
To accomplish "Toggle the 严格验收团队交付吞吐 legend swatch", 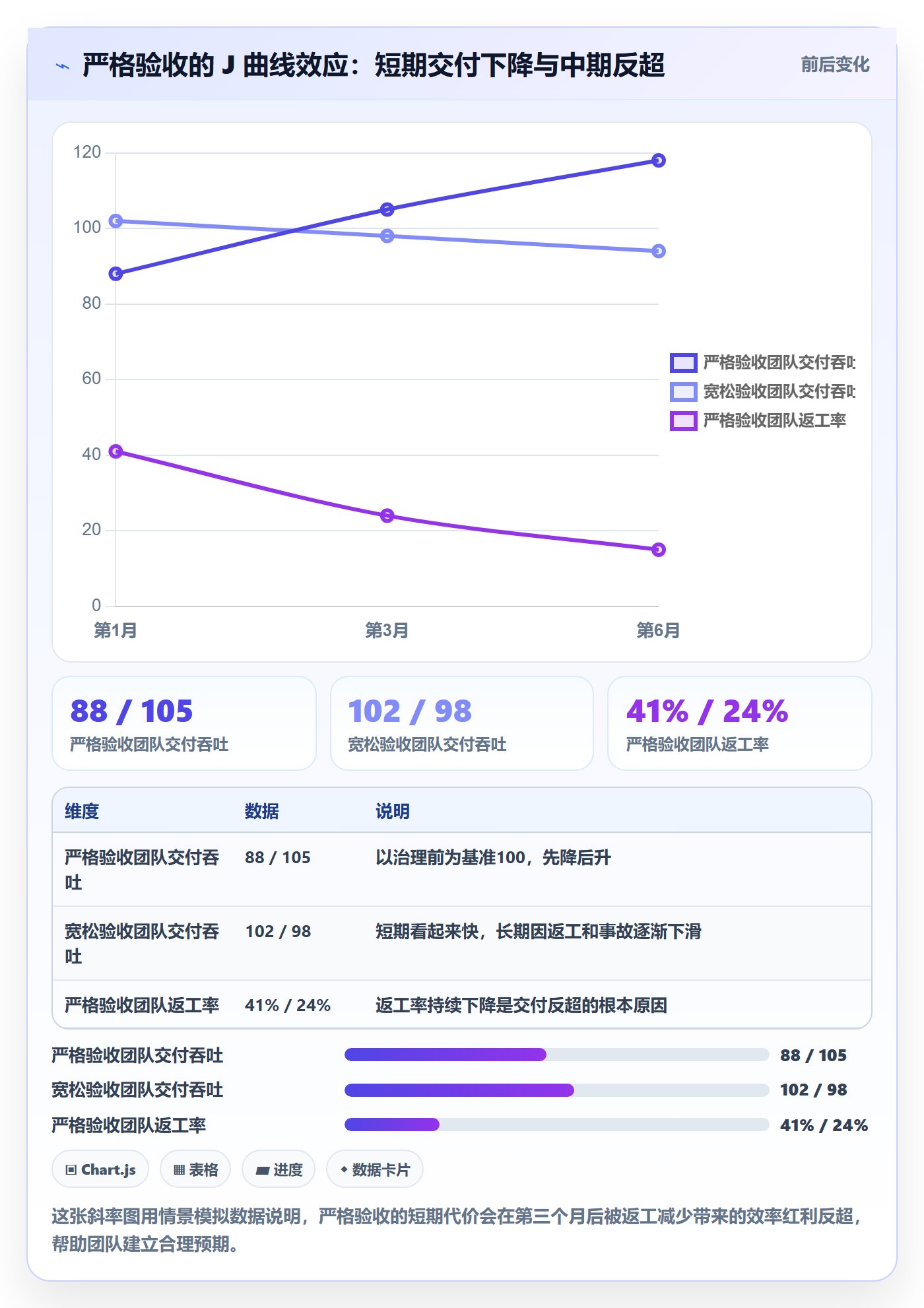I will [x=683, y=362].
